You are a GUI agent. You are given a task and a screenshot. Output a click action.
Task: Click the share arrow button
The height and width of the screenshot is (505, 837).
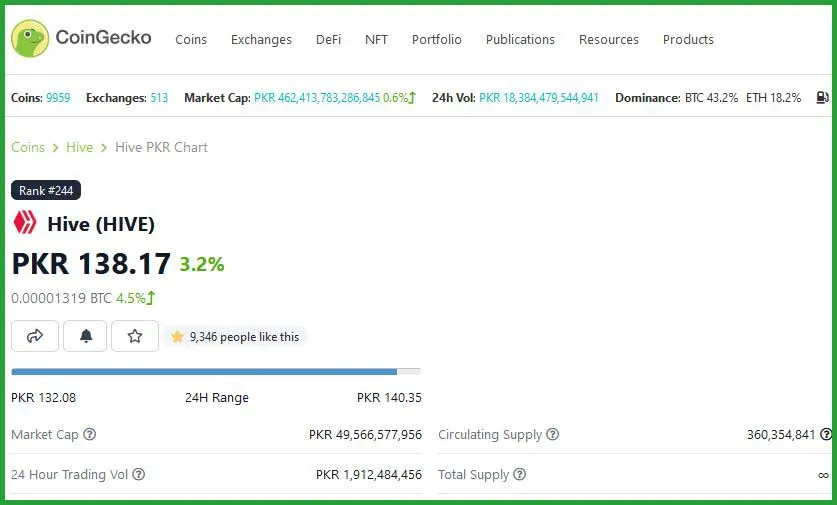(35, 336)
